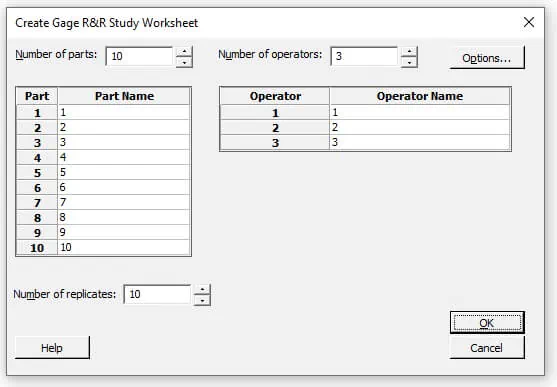Select Part Name cell for part 5
This screenshot has height=387, width=557.
(x=124, y=172)
